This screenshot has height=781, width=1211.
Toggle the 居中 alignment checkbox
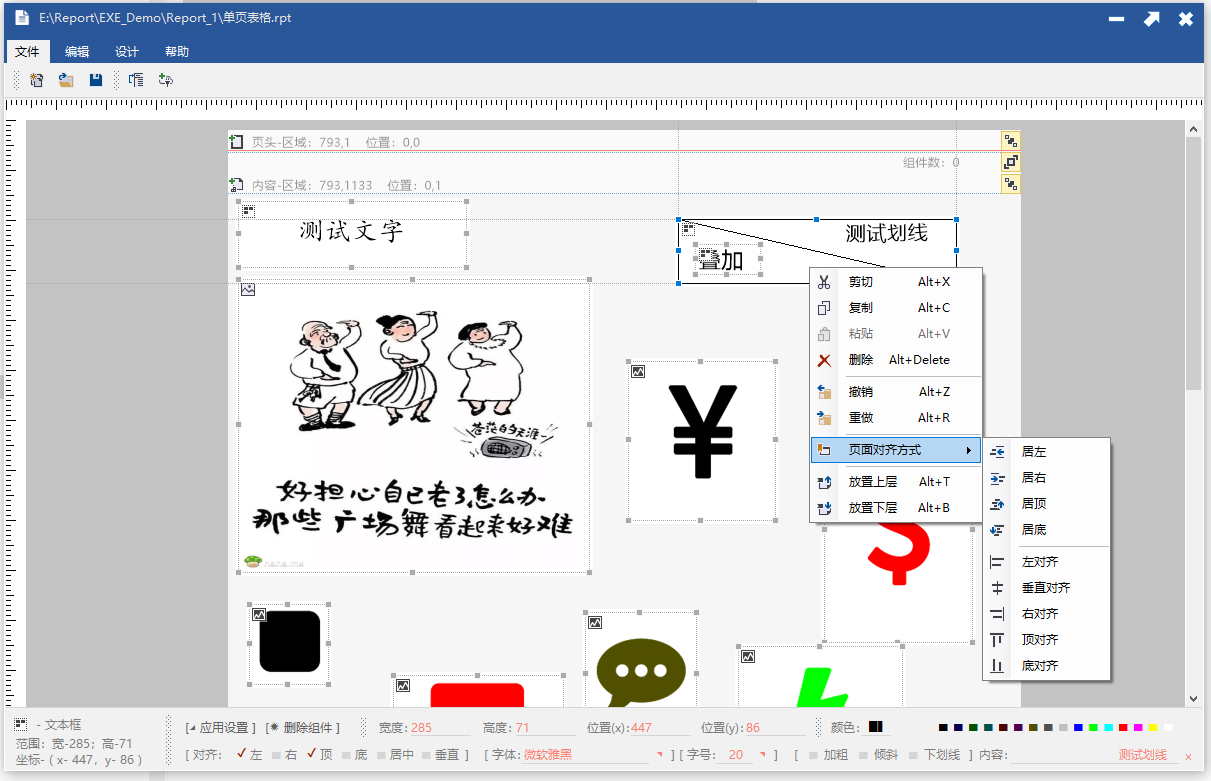pyautogui.click(x=382, y=755)
